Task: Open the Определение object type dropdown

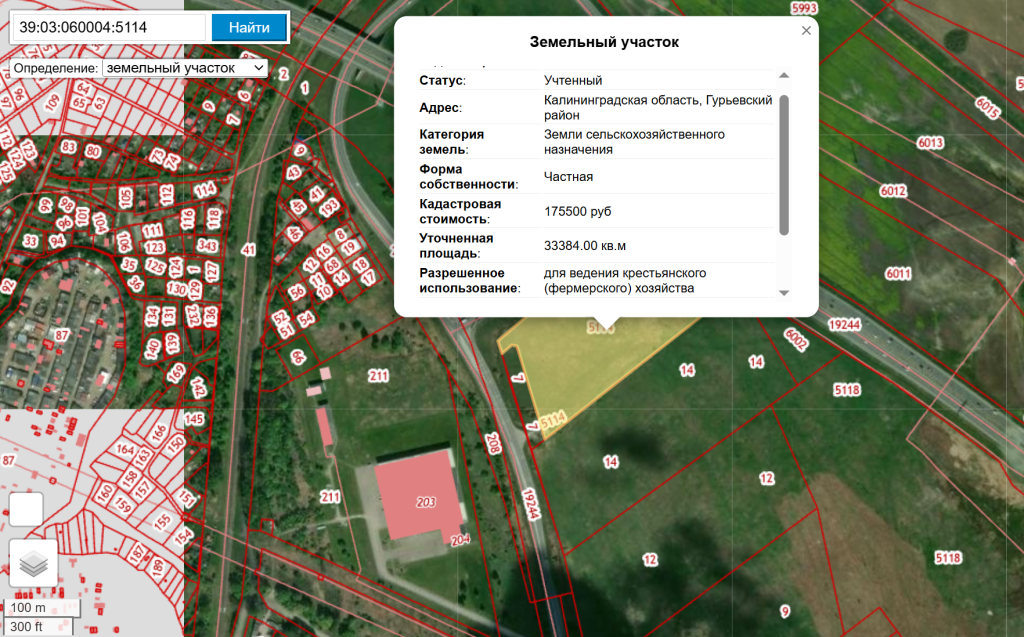Action: tap(185, 67)
